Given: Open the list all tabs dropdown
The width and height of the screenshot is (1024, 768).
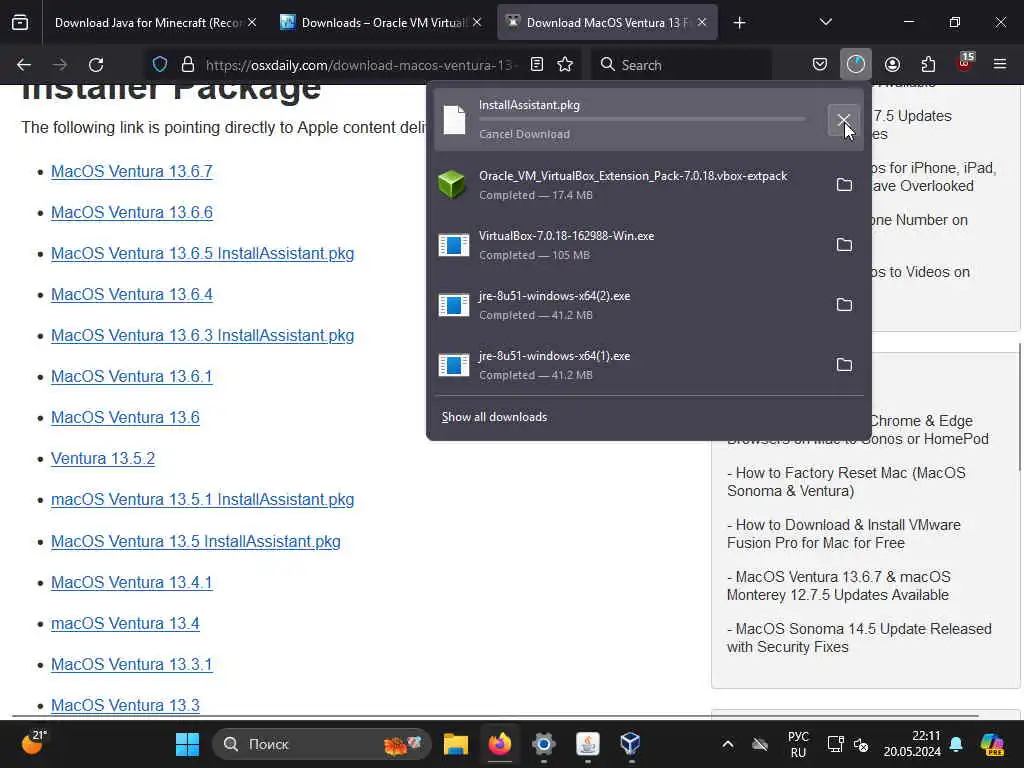Looking at the screenshot, I should click(825, 23).
